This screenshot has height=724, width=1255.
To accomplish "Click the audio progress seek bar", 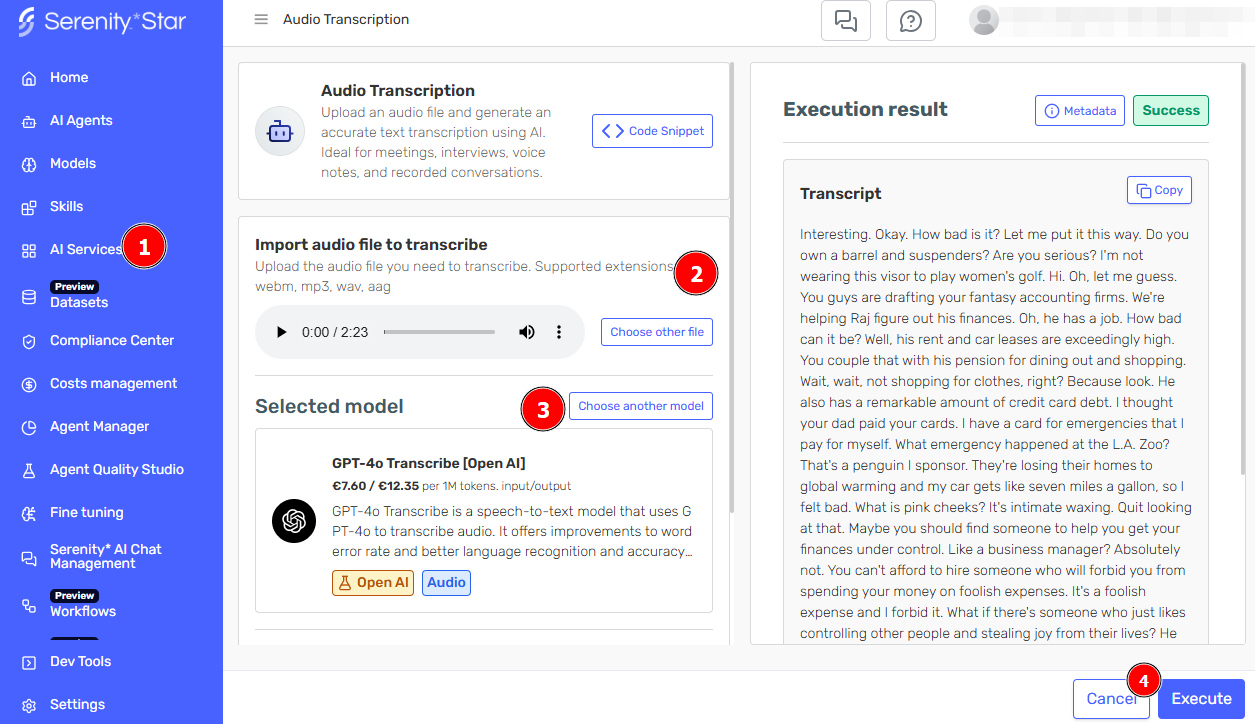I will 439,332.
